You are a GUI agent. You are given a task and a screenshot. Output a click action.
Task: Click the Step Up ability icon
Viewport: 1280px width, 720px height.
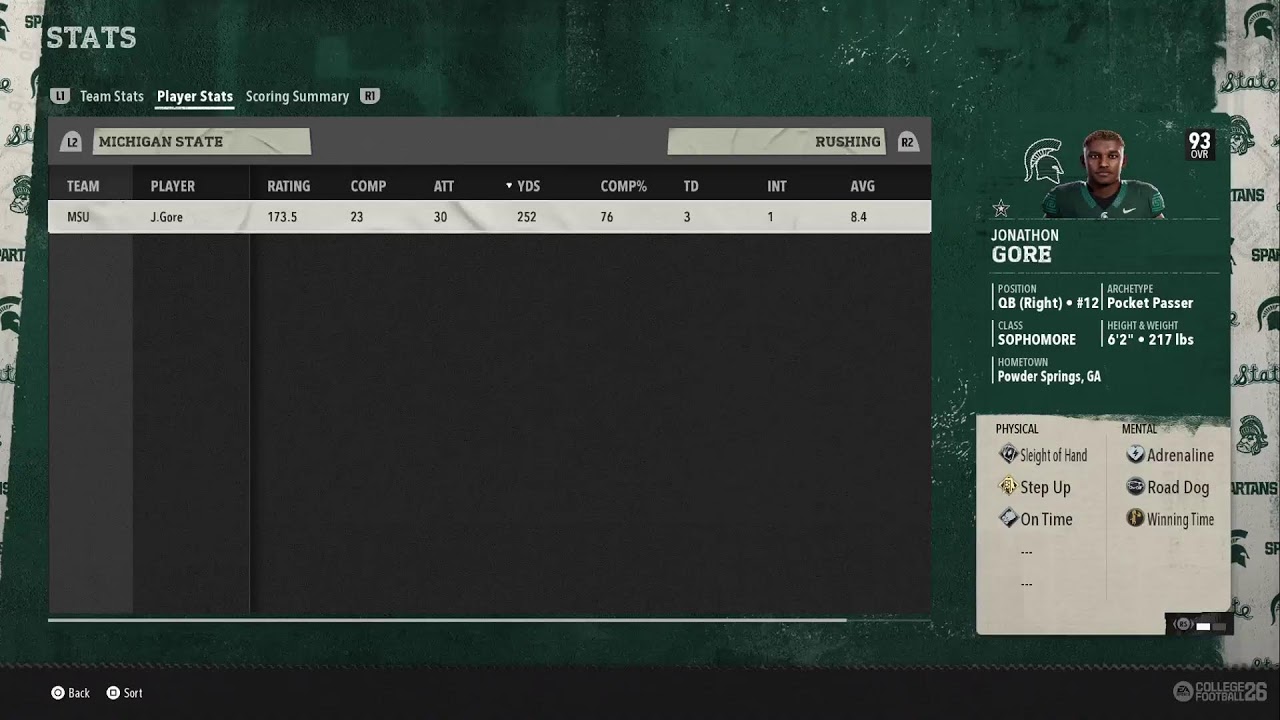tap(1008, 487)
